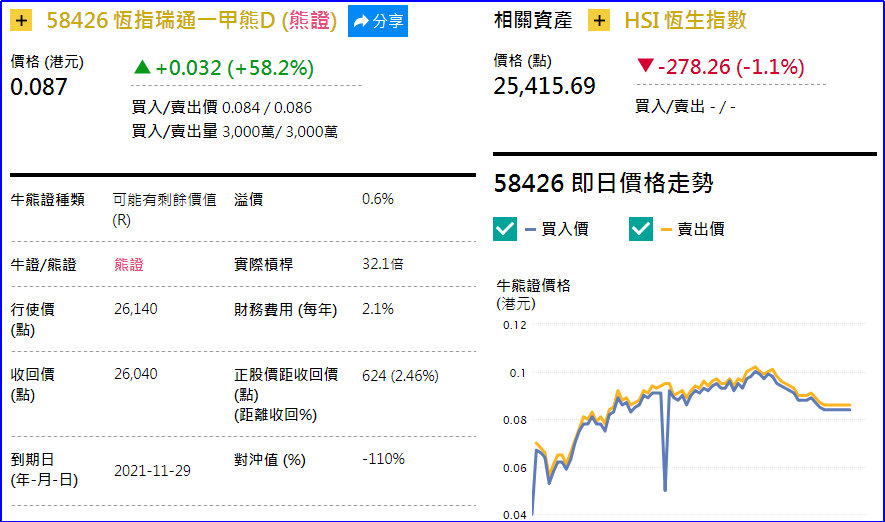Click the 買入價 legend label

pos(564,229)
